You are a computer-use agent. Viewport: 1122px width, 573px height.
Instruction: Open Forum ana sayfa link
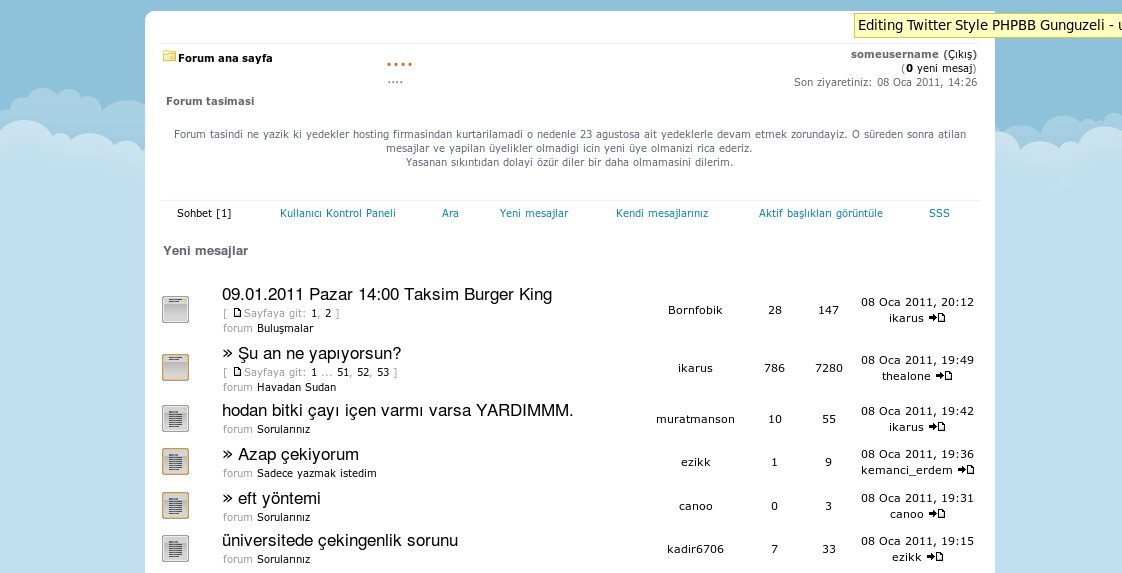(x=225, y=58)
